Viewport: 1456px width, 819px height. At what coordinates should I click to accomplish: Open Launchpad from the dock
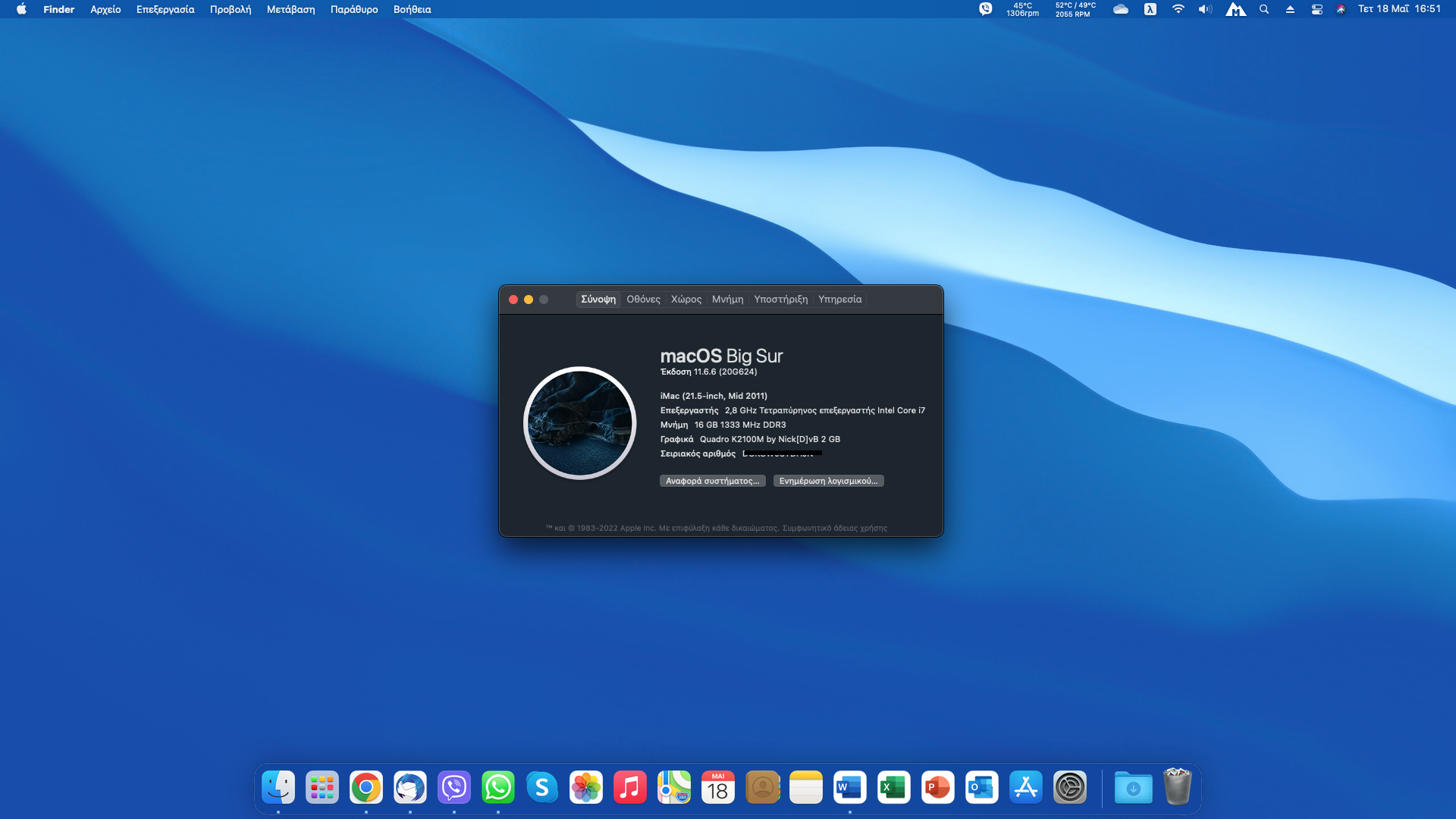(x=322, y=788)
